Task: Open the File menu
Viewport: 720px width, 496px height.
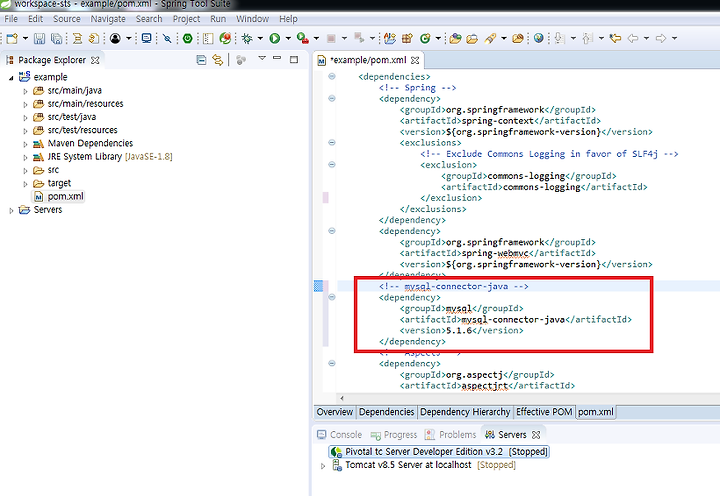Action: pos(11,19)
